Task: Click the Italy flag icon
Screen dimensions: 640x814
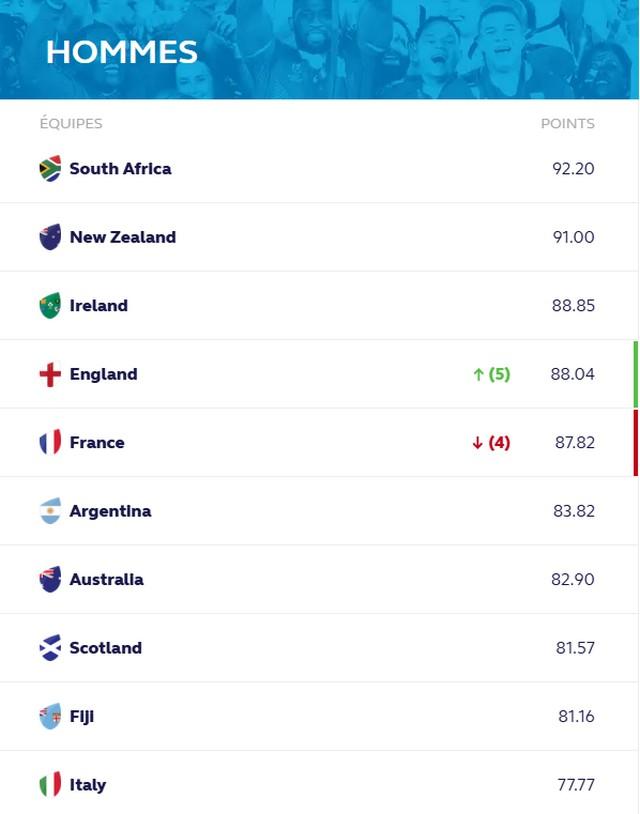Action: click(x=50, y=785)
